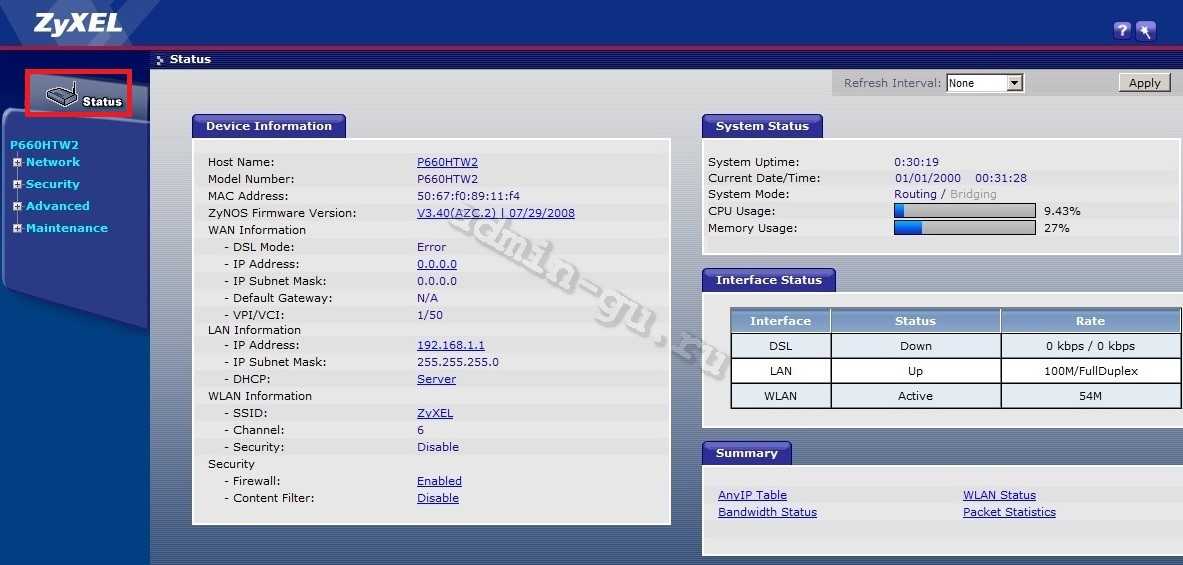Click the ZyXEL logo
The height and width of the screenshot is (565, 1183).
coord(78,23)
